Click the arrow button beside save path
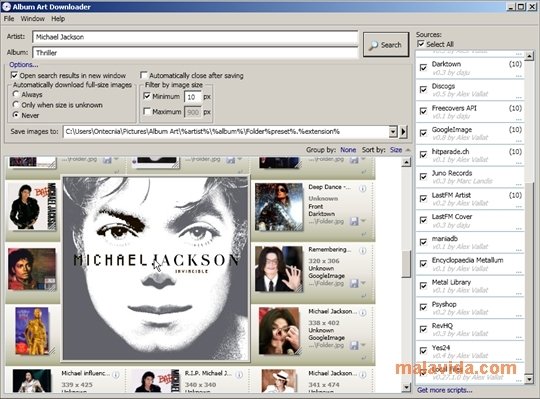Screen dimensions: 540x399 coord(403,132)
